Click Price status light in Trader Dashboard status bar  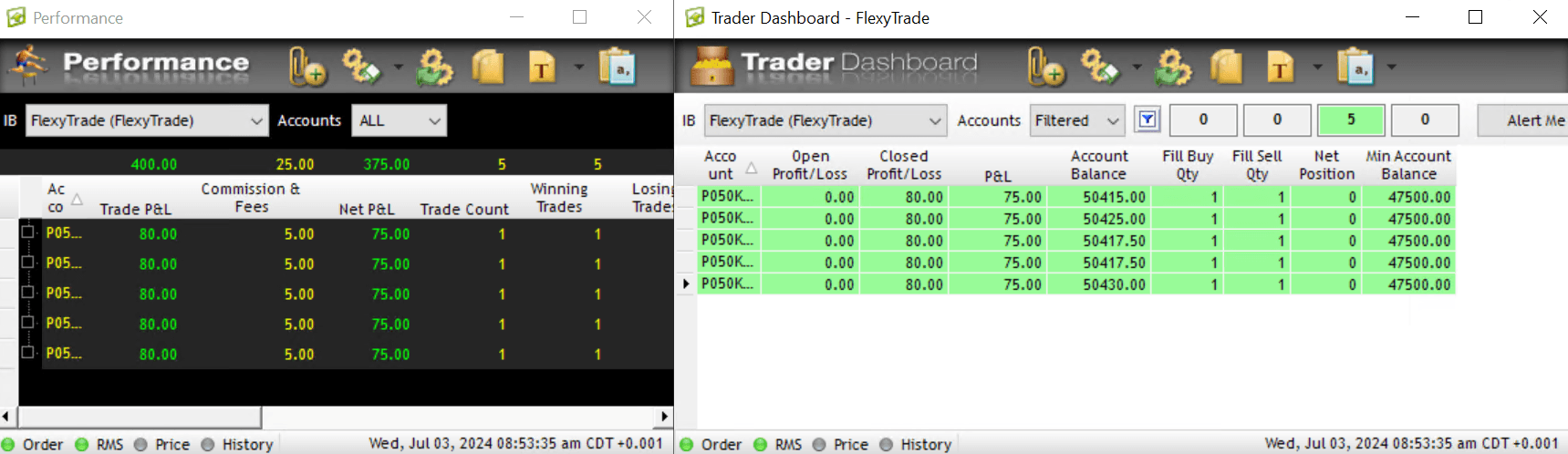pyautogui.click(x=819, y=444)
